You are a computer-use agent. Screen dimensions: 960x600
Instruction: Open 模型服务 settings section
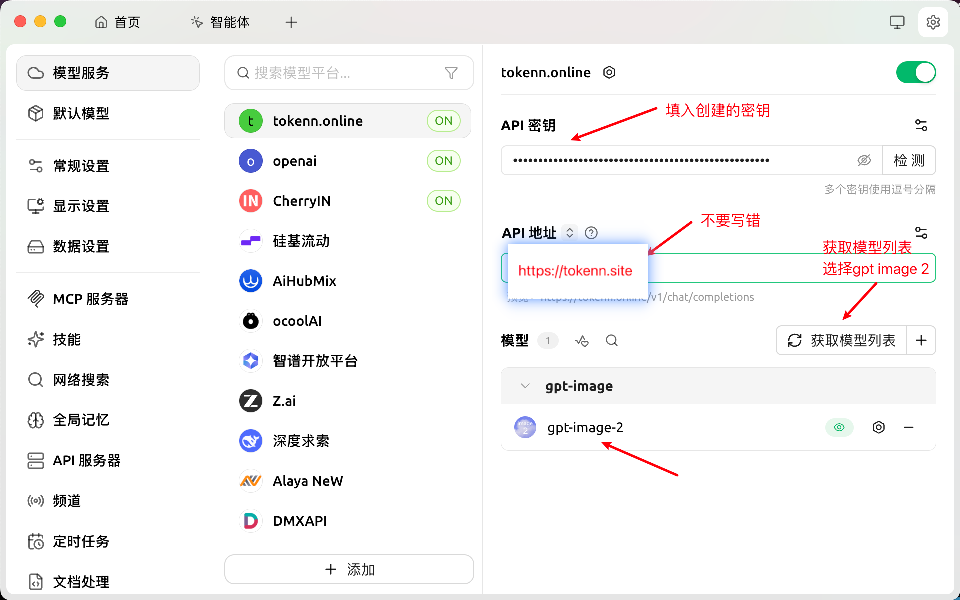pyautogui.click(x=108, y=73)
